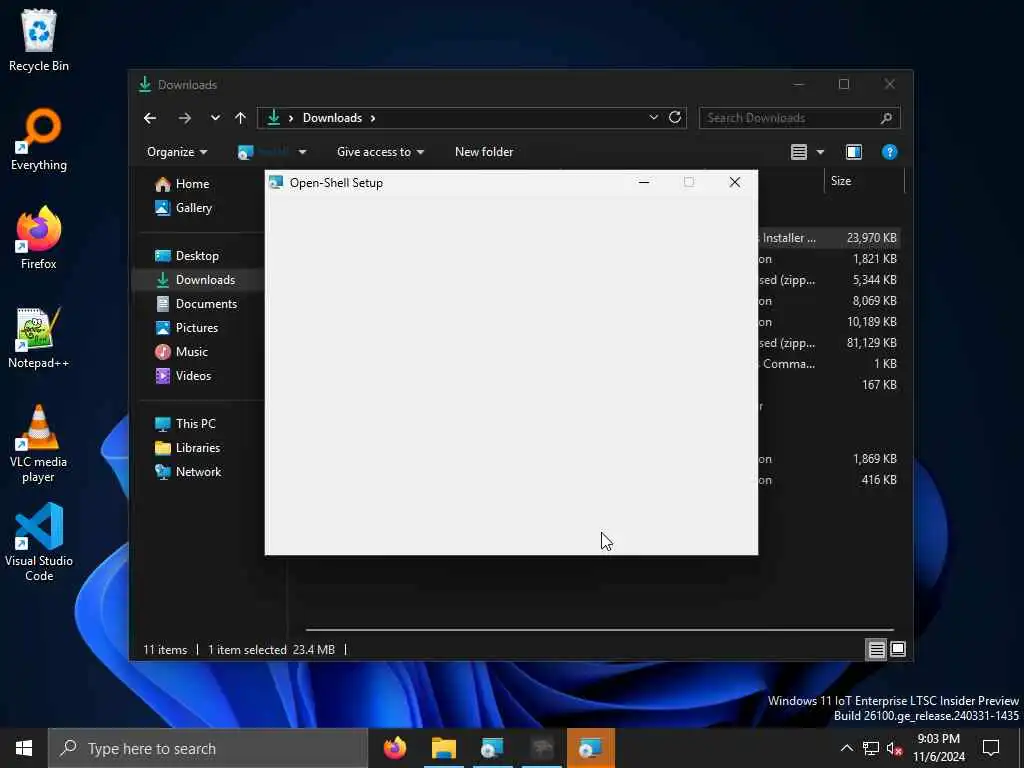Click the Install toolbar icon in Downloads
The image size is (1024, 768).
click(246, 152)
